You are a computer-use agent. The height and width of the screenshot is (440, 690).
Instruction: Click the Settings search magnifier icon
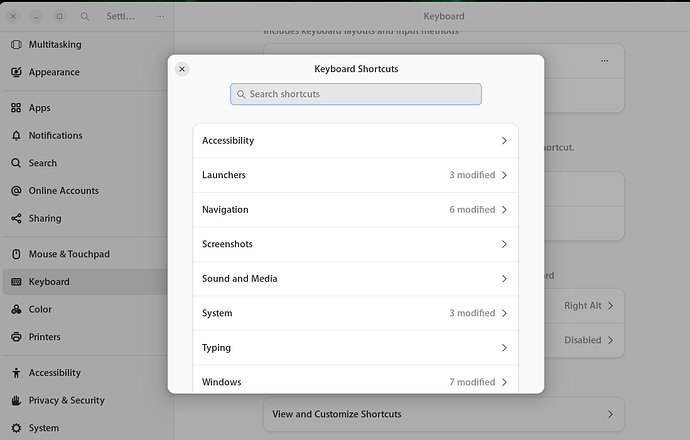tap(85, 17)
